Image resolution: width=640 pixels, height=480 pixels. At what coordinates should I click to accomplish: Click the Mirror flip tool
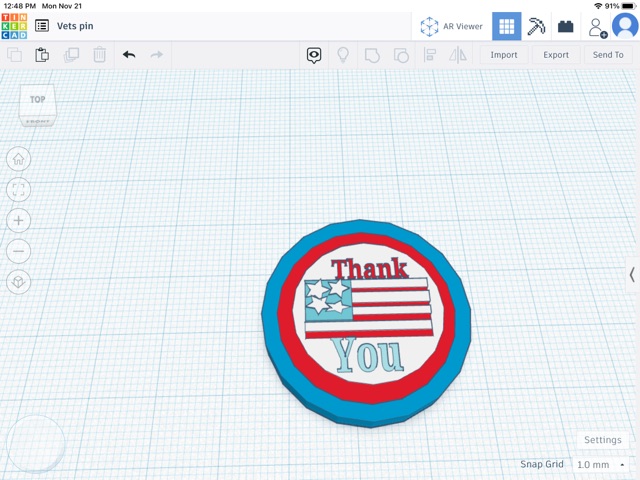pos(458,55)
